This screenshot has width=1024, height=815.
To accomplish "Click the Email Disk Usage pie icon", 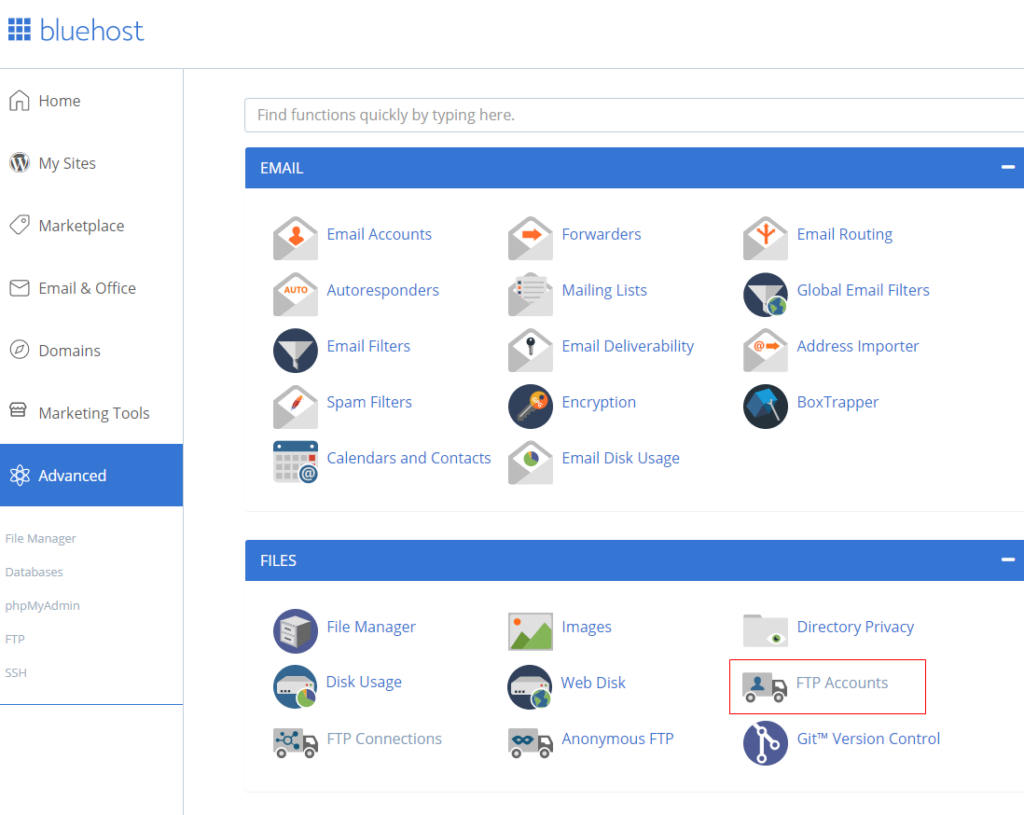I will tap(530, 462).
